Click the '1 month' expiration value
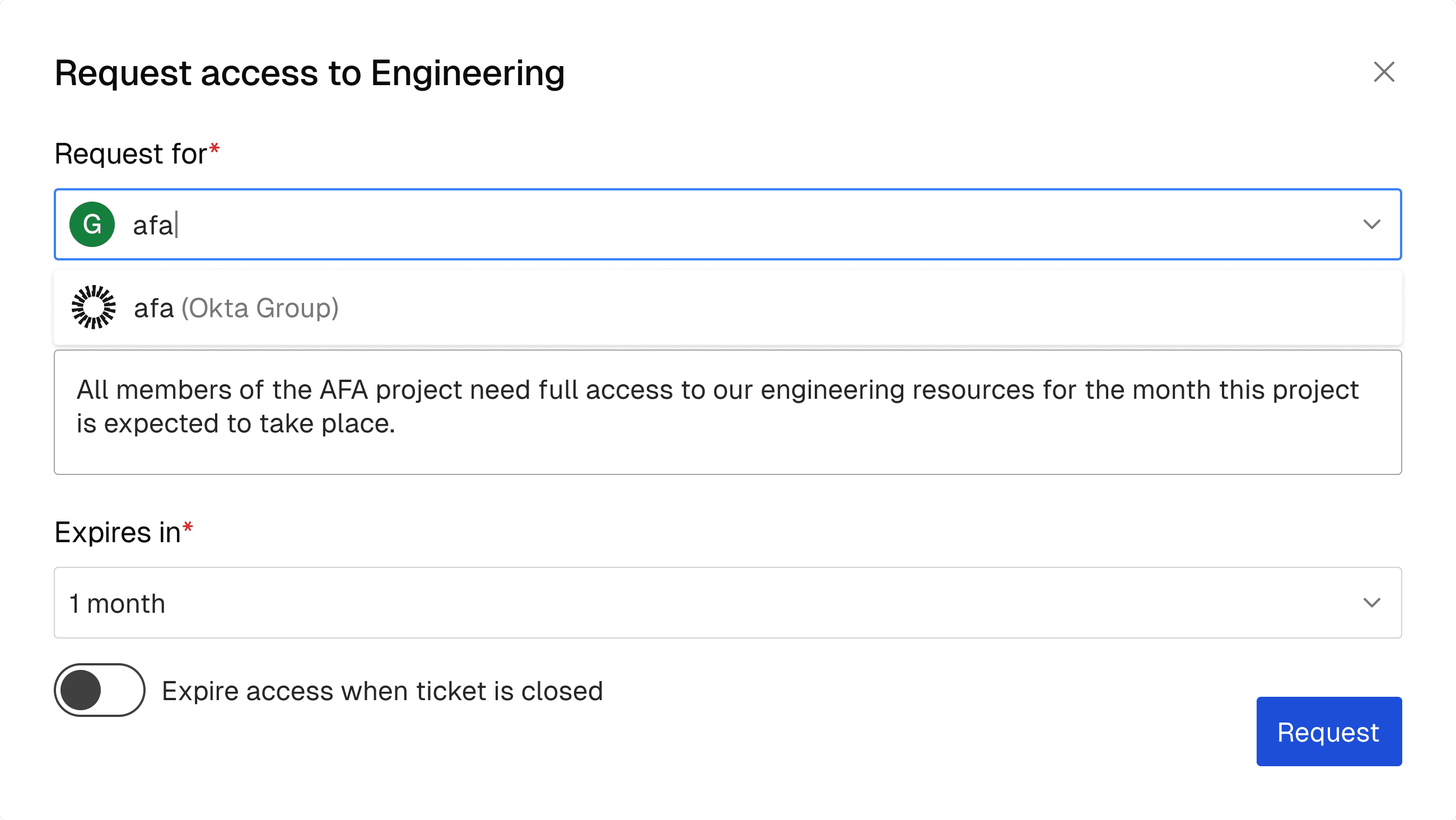This screenshot has height=820, width=1456. (x=118, y=603)
